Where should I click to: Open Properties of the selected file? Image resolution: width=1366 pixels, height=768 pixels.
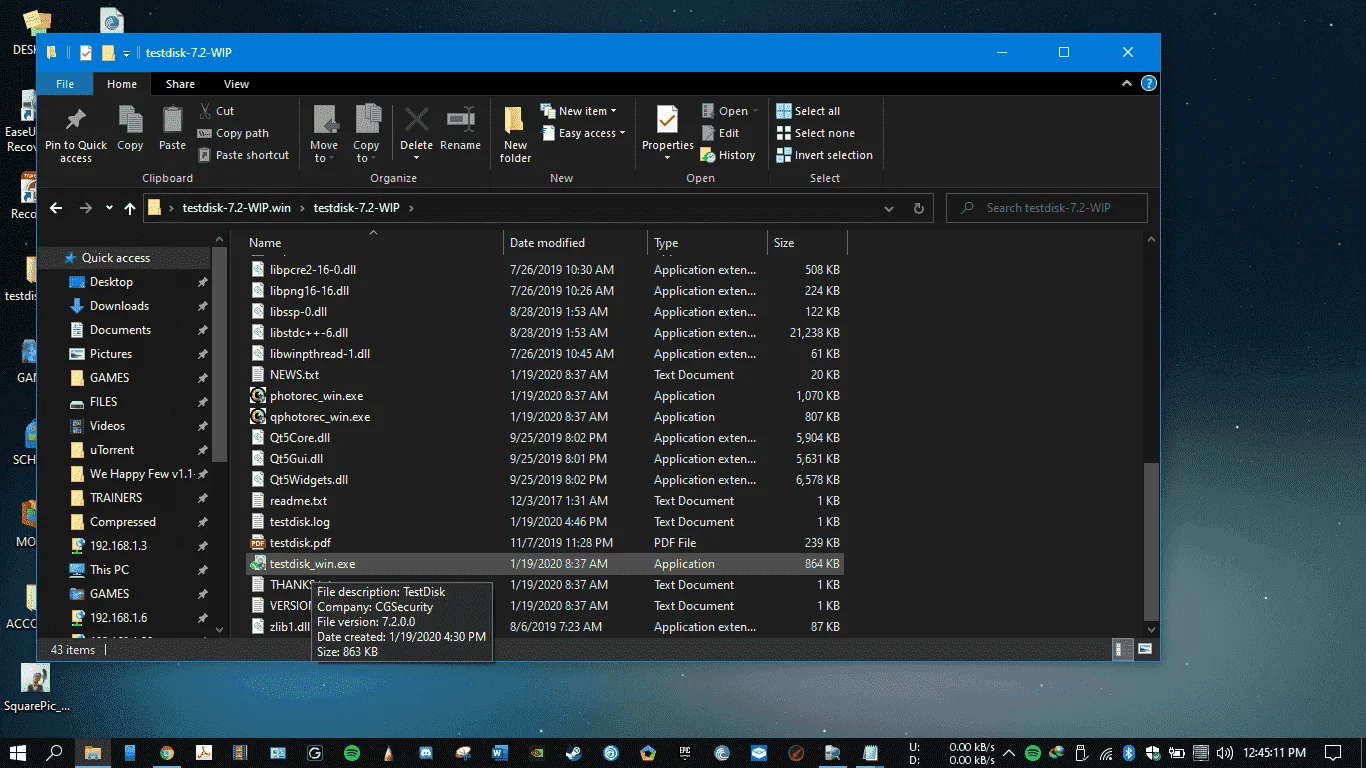coord(667,134)
